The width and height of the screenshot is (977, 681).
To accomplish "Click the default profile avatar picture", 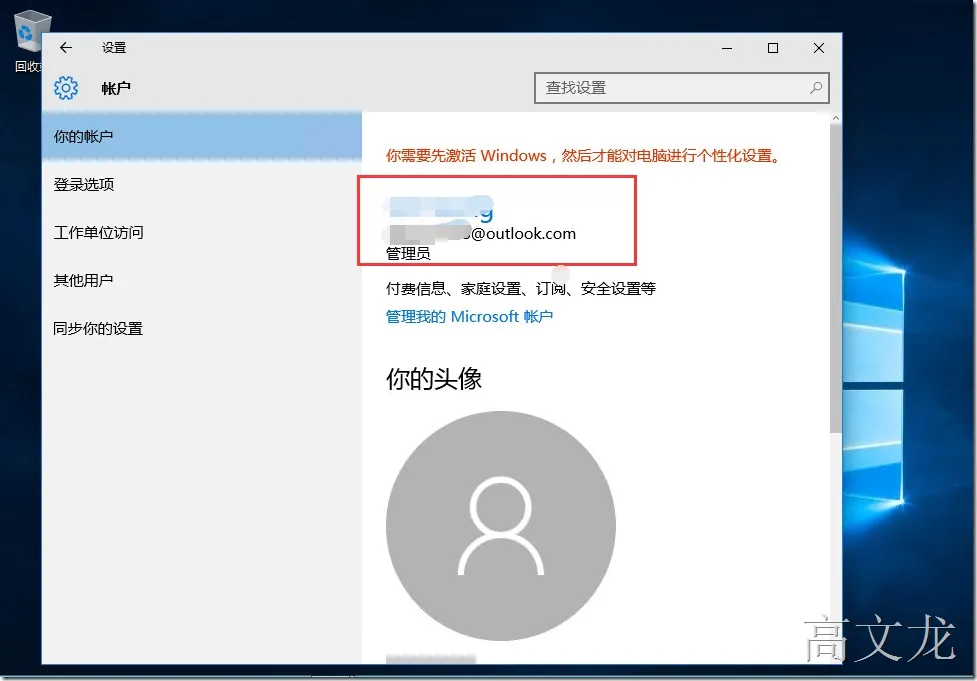I will click(x=501, y=526).
